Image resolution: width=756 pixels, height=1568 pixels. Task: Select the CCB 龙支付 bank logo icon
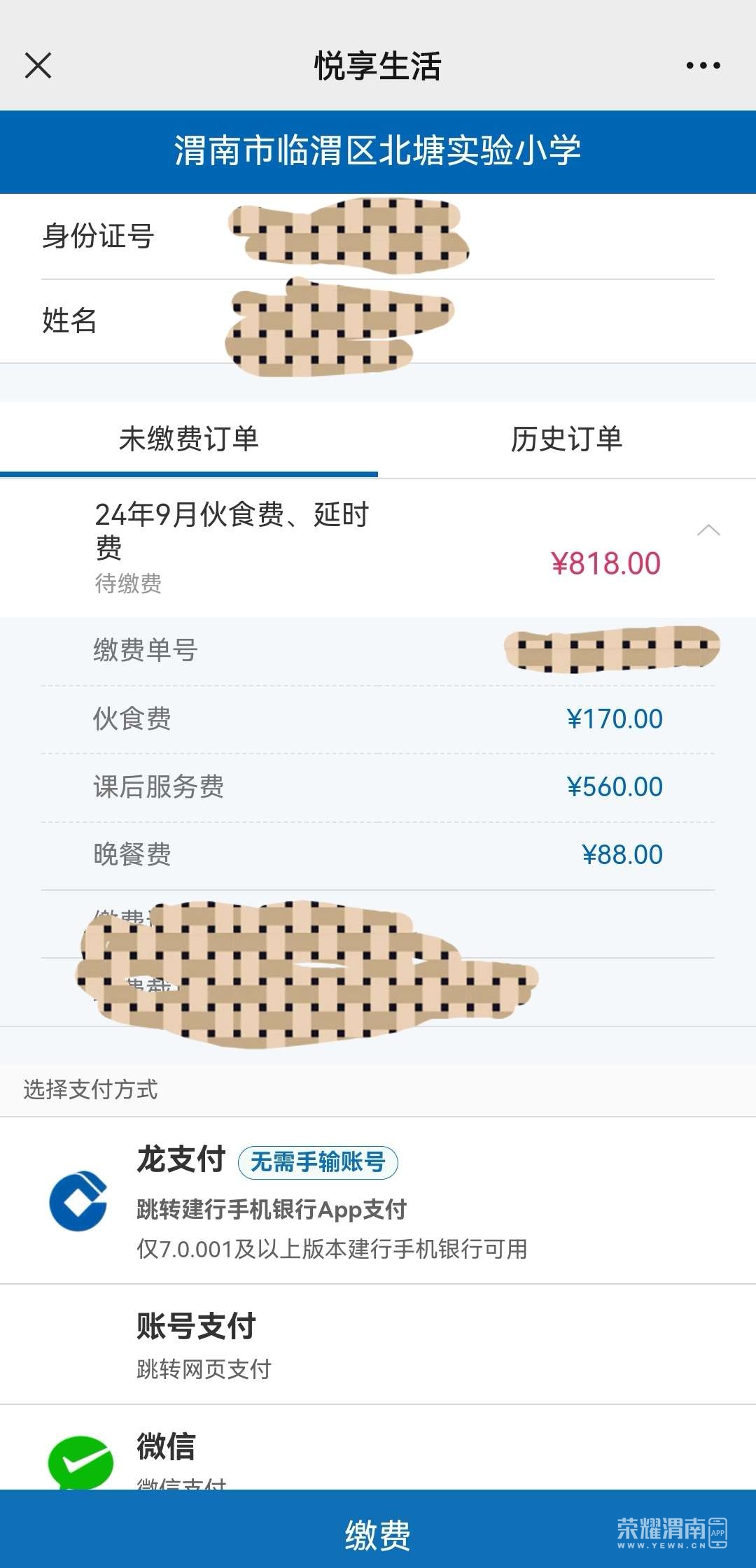tap(78, 1201)
